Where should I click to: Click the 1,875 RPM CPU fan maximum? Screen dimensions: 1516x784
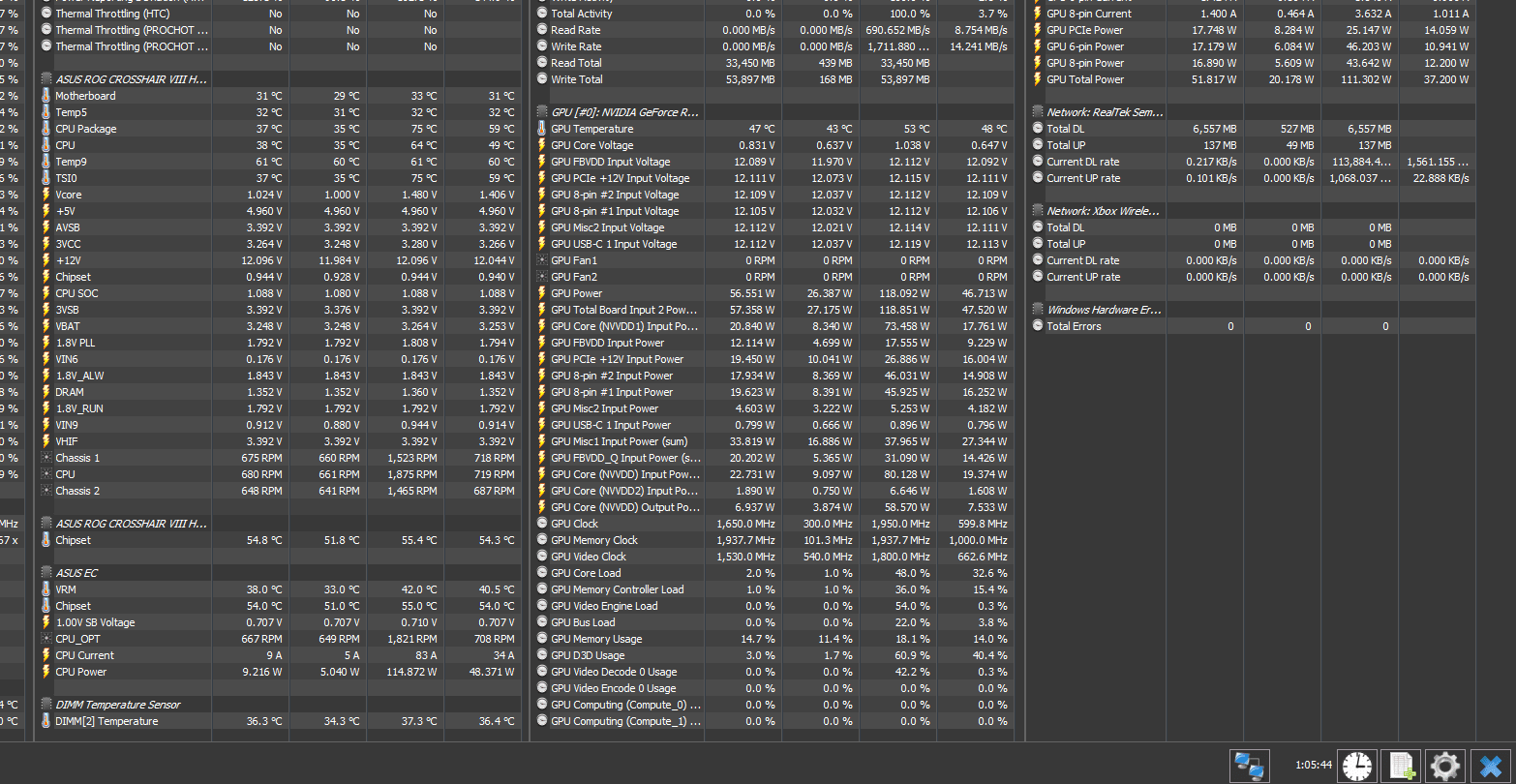(412, 474)
